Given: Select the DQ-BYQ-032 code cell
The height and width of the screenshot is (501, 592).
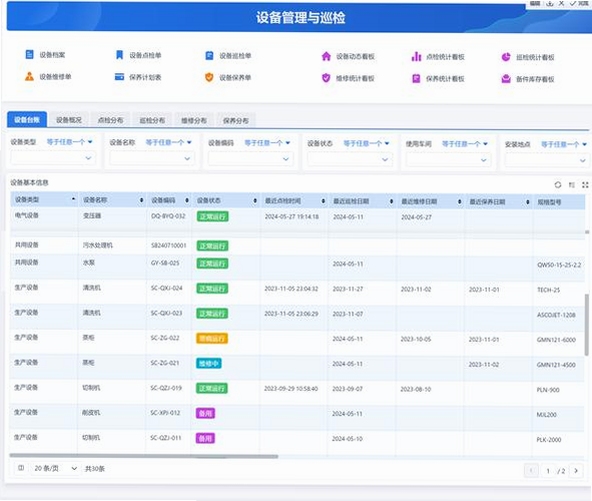Looking at the screenshot, I should [168, 216].
